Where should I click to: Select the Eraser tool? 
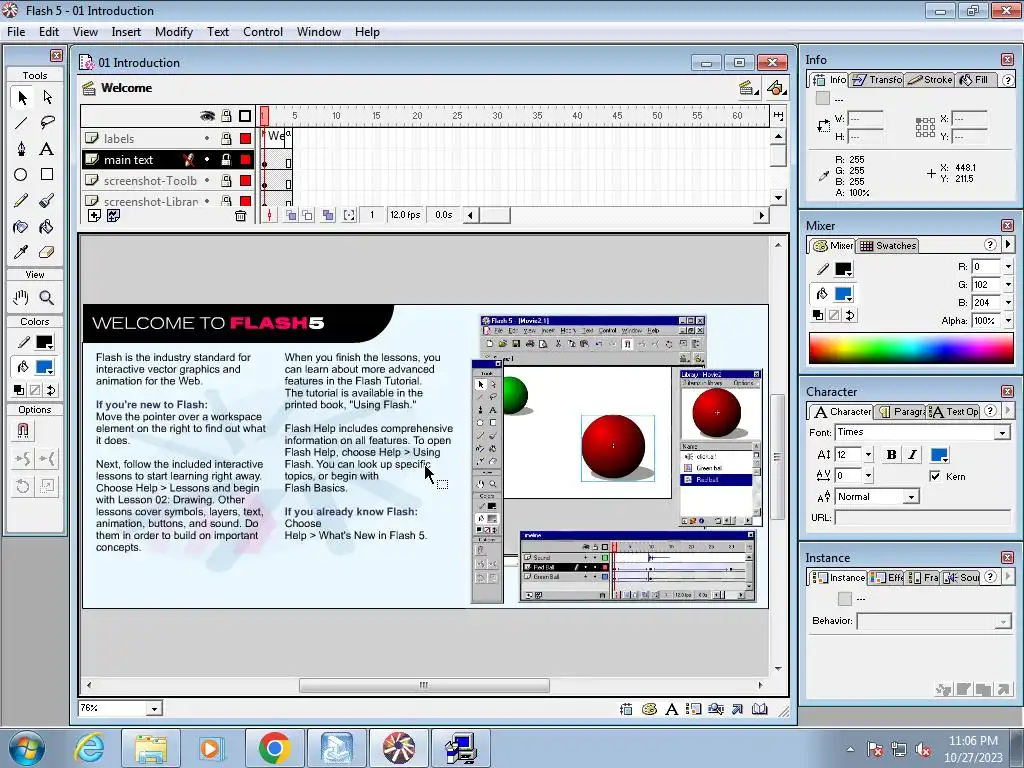tap(47, 252)
